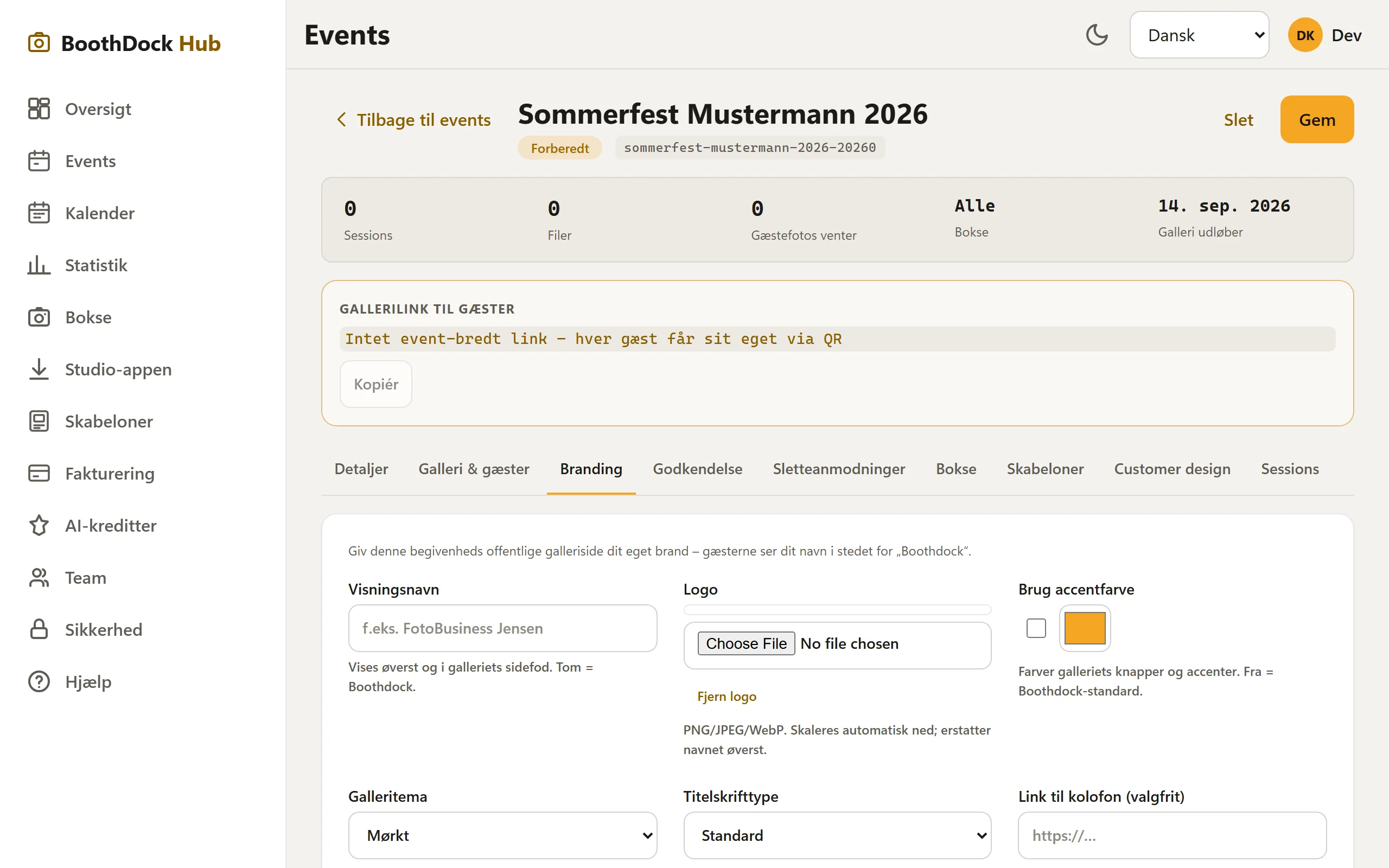1389x868 pixels.
Task: Select the Godkendelse tab
Action: [697, 469]
